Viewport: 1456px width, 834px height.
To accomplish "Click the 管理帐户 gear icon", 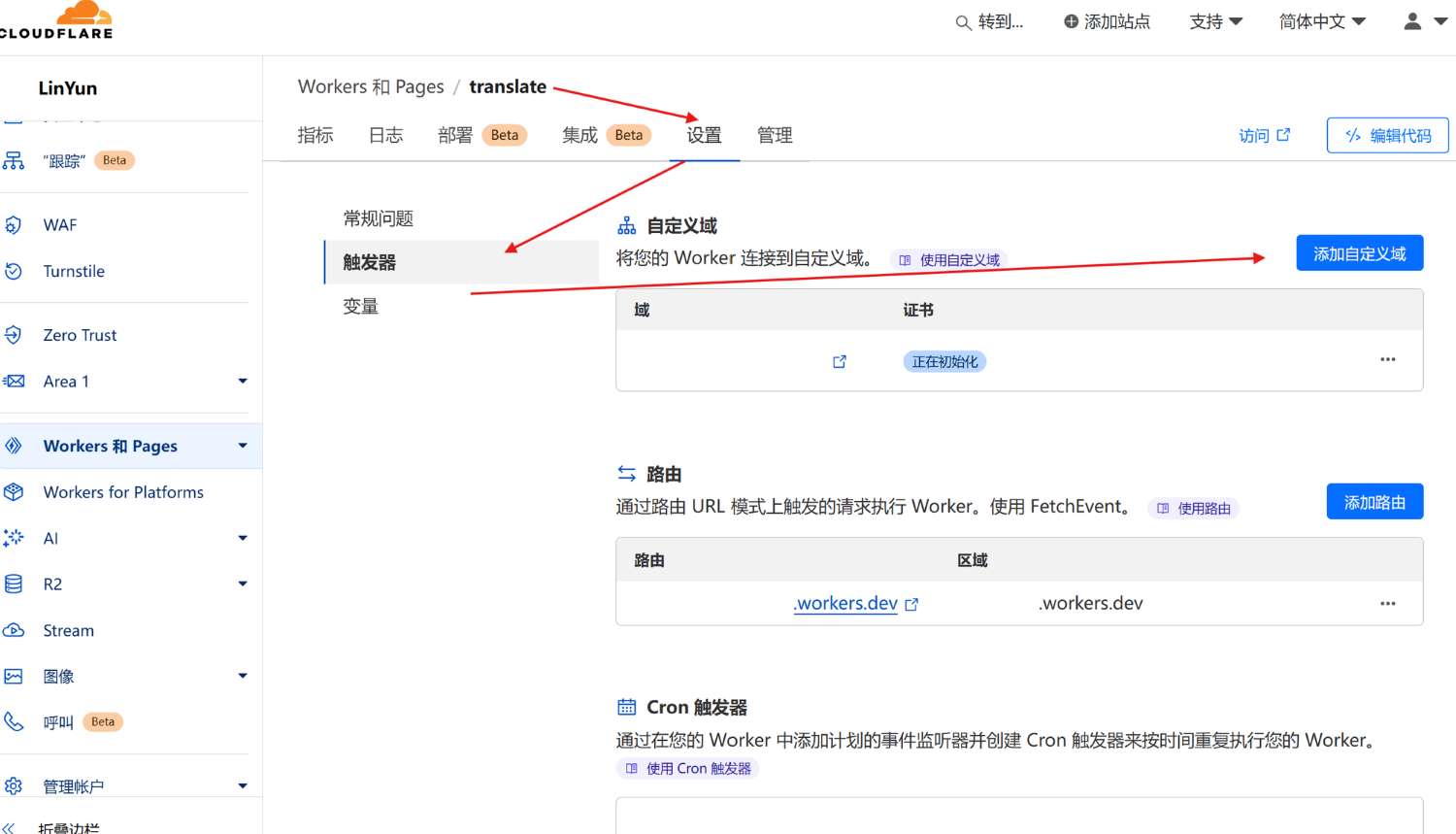I will (14, 785).
